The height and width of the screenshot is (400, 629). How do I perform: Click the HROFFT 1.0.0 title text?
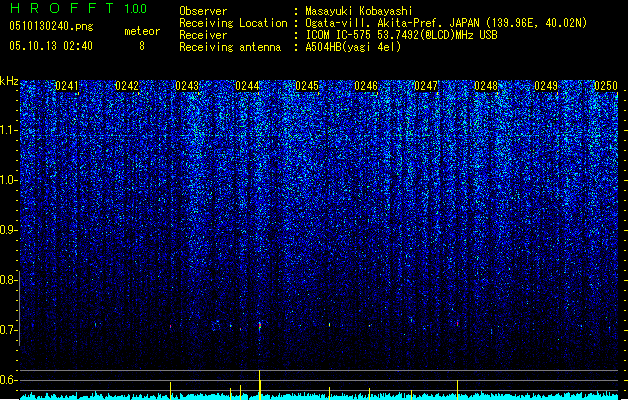click(79, 8)
